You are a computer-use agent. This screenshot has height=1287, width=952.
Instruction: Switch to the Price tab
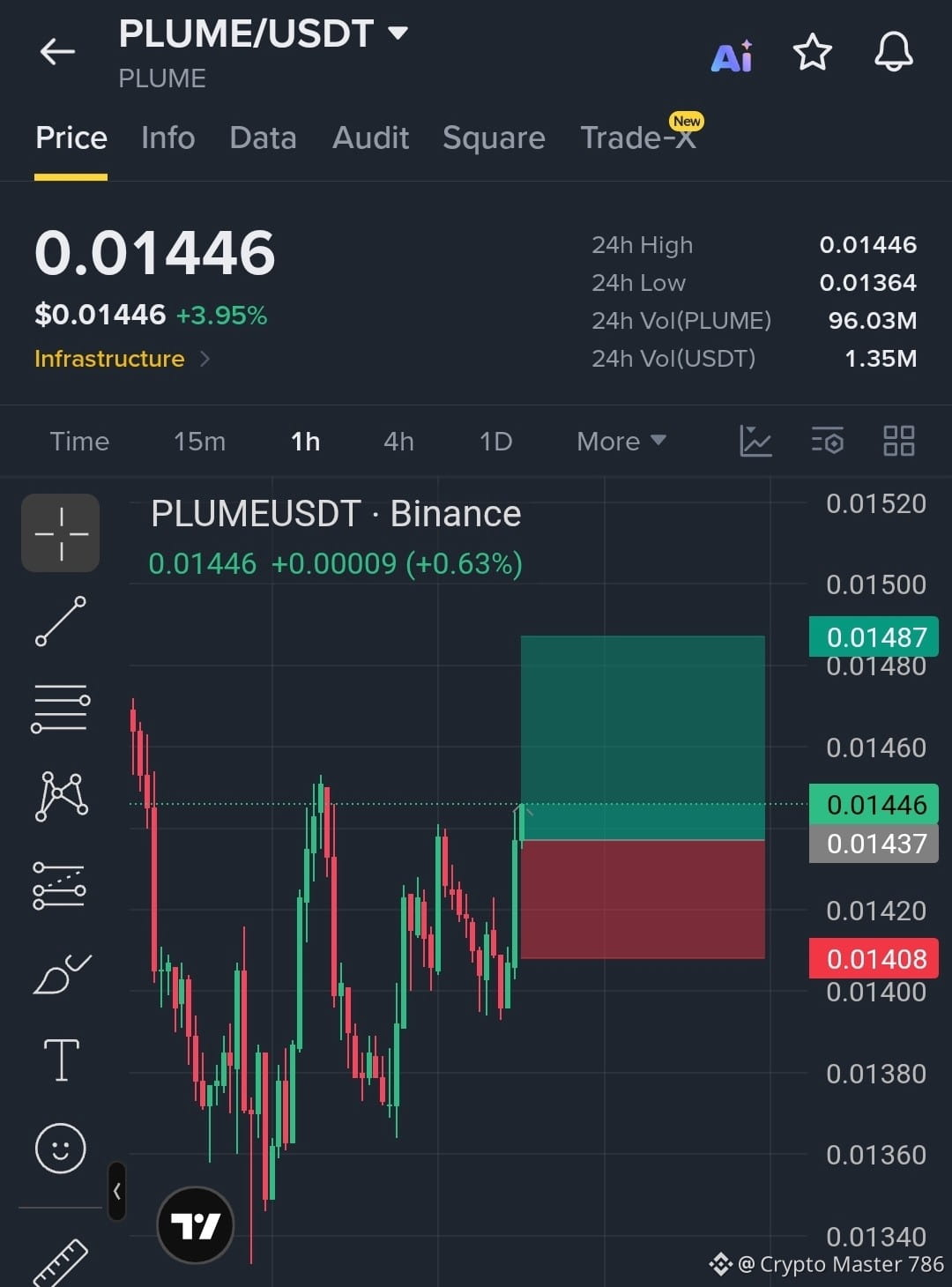[x=71, y=138]
